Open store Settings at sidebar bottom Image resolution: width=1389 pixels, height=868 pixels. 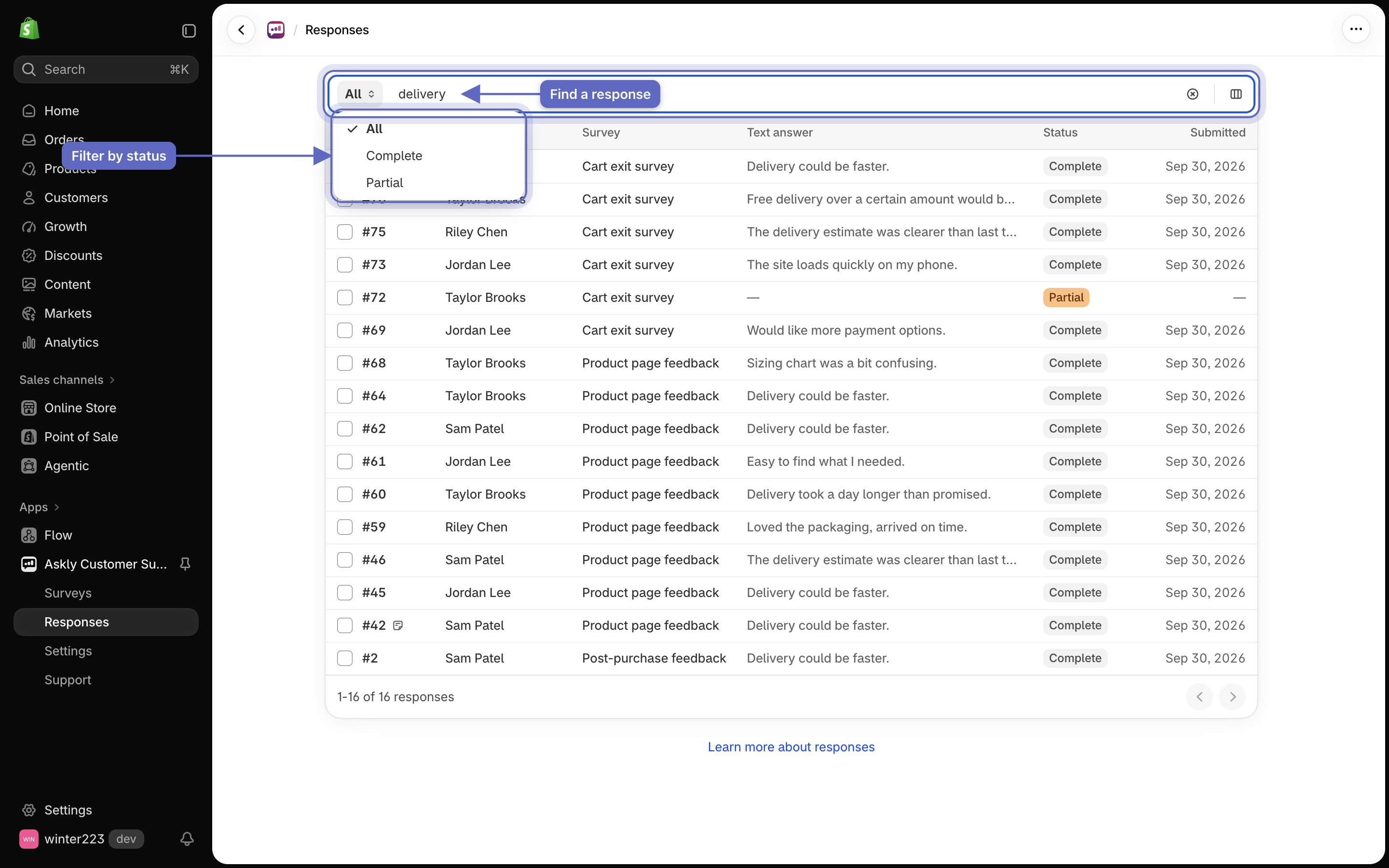pyautogui.click(x=106, y=810)
